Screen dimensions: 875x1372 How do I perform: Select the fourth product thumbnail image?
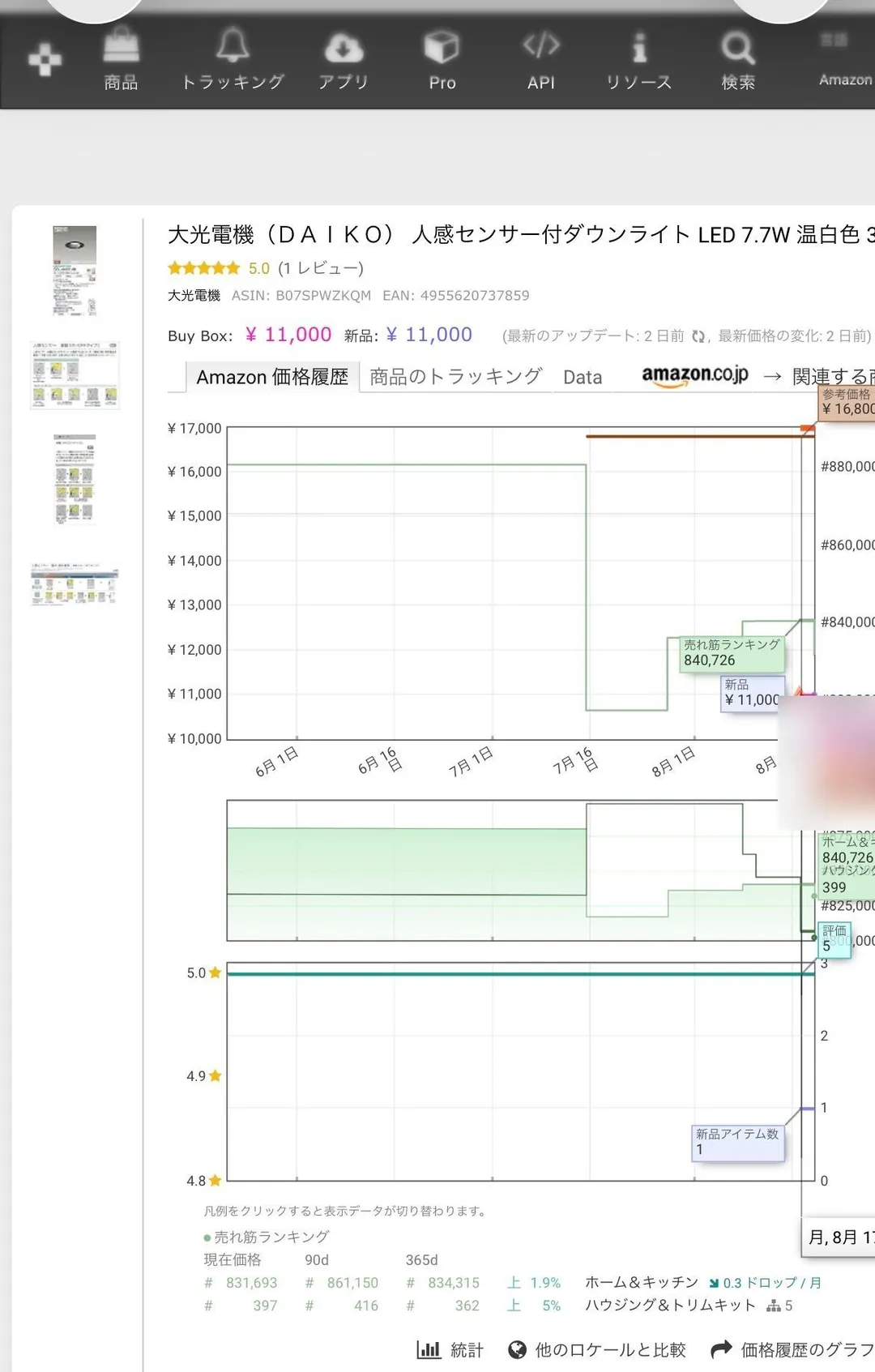[x=75, y=583]
